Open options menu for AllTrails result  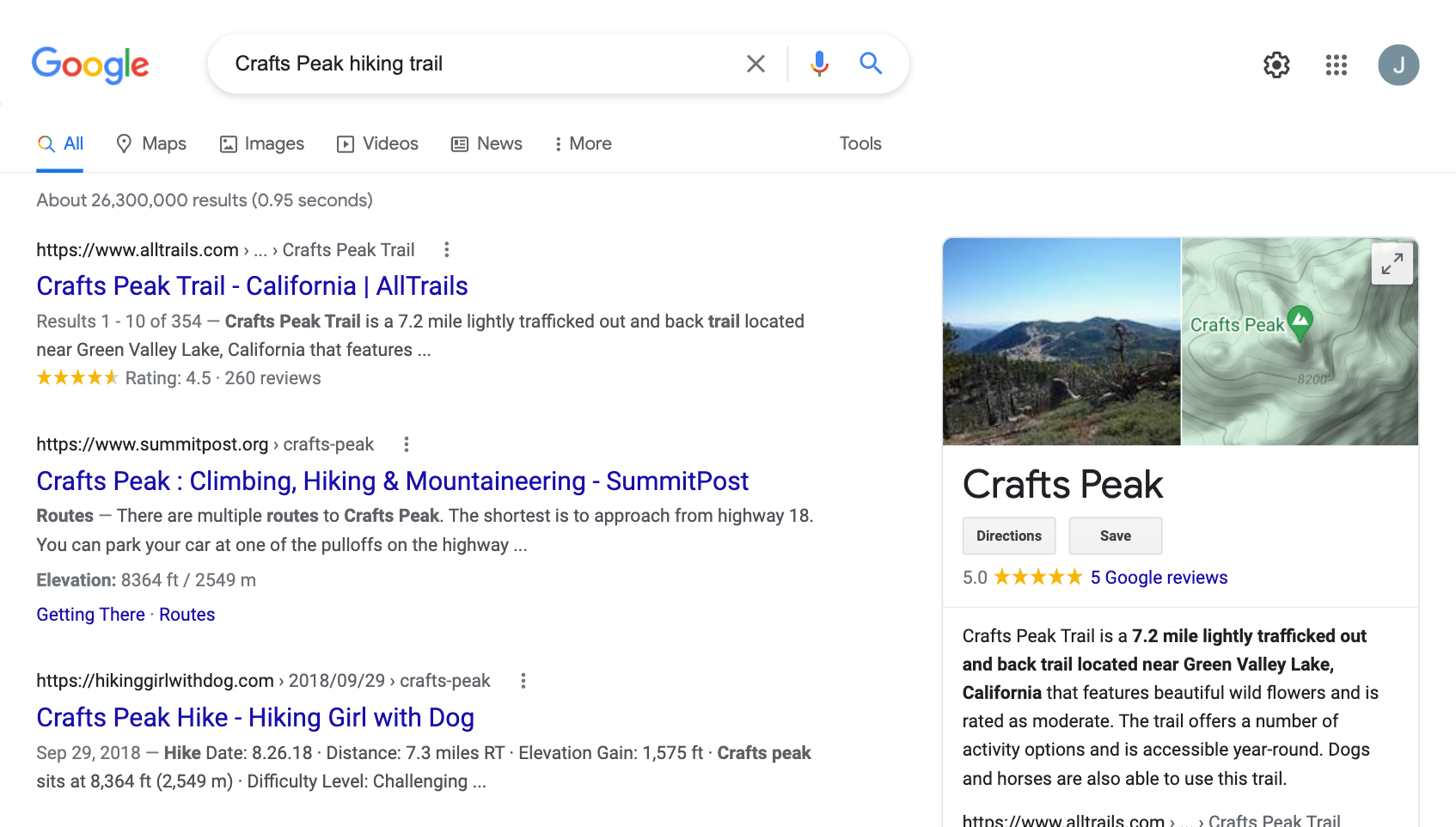[446, 249]
